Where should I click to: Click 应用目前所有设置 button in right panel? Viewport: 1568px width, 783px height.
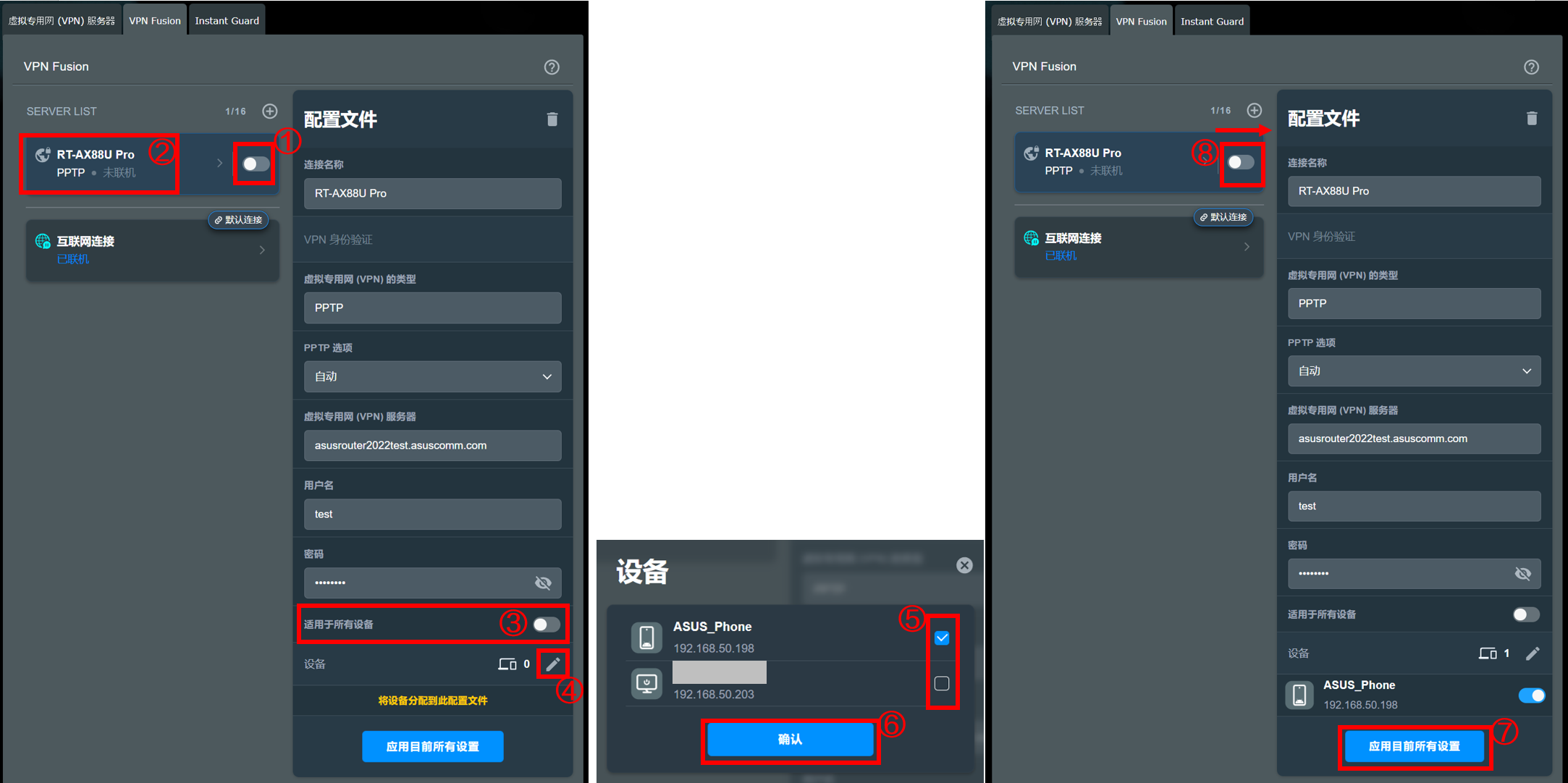1414,746
